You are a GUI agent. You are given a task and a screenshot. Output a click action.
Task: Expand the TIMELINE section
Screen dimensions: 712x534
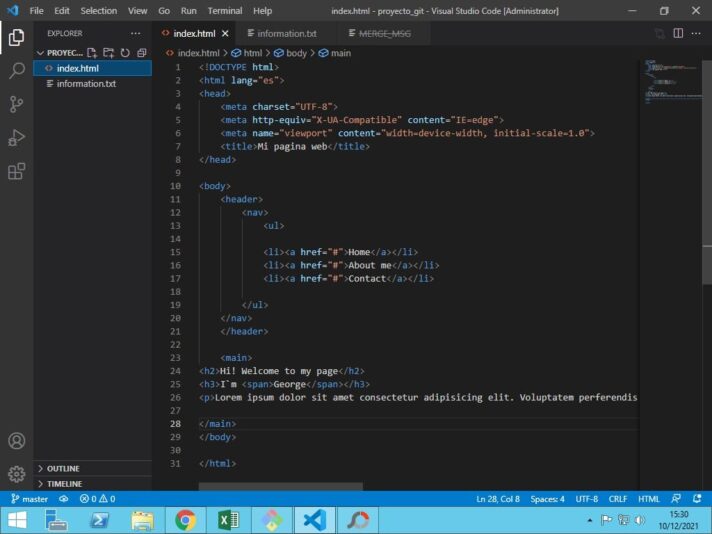tap(64, 483)
